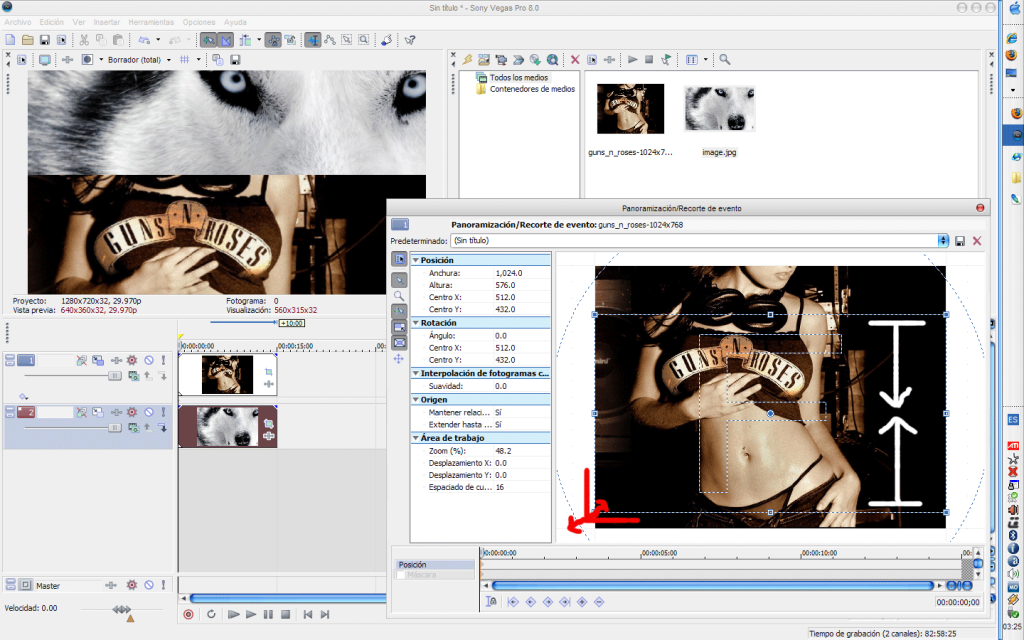Select Contenedores de medios folder

(532, 89)
